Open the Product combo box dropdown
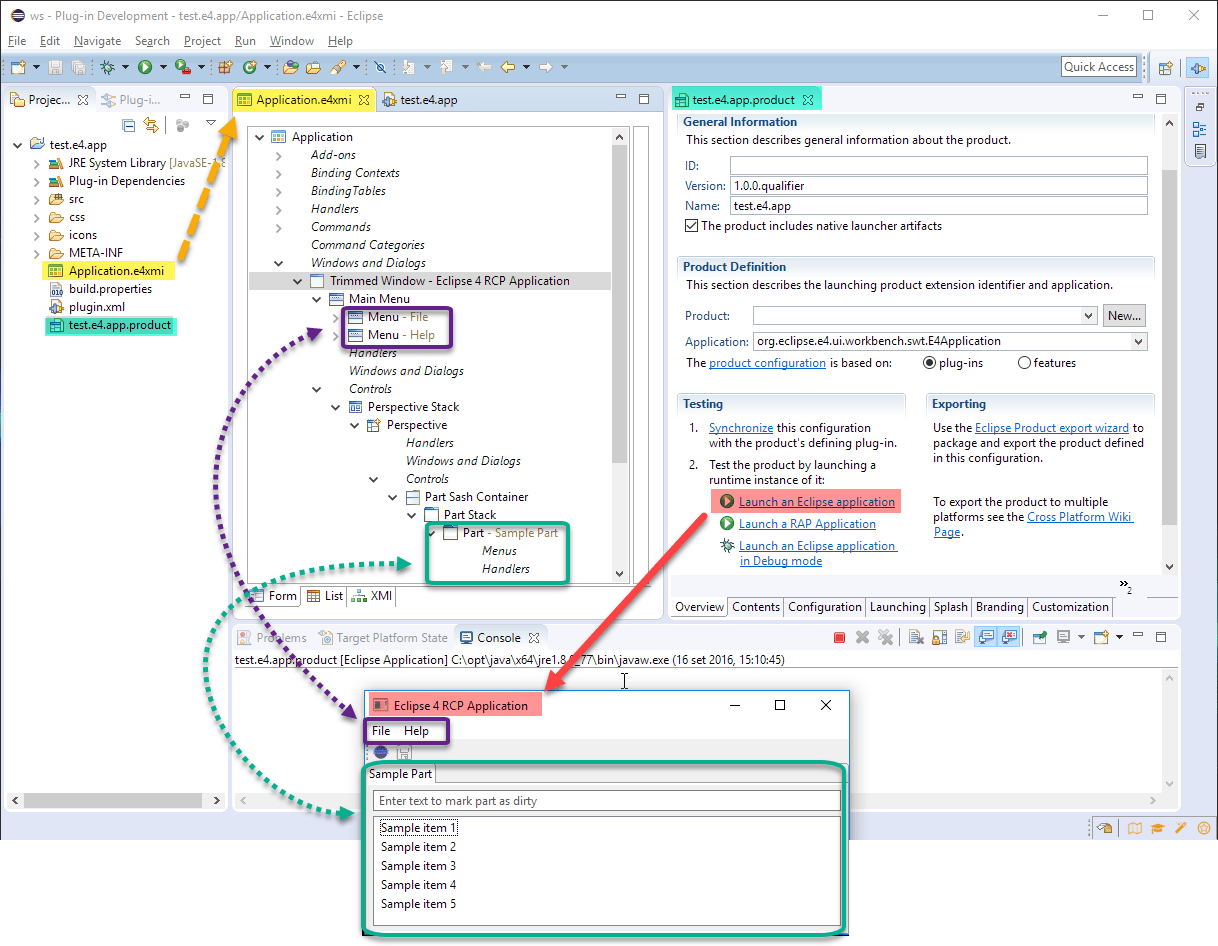 pyautogui.click(x=1089, y=316)
